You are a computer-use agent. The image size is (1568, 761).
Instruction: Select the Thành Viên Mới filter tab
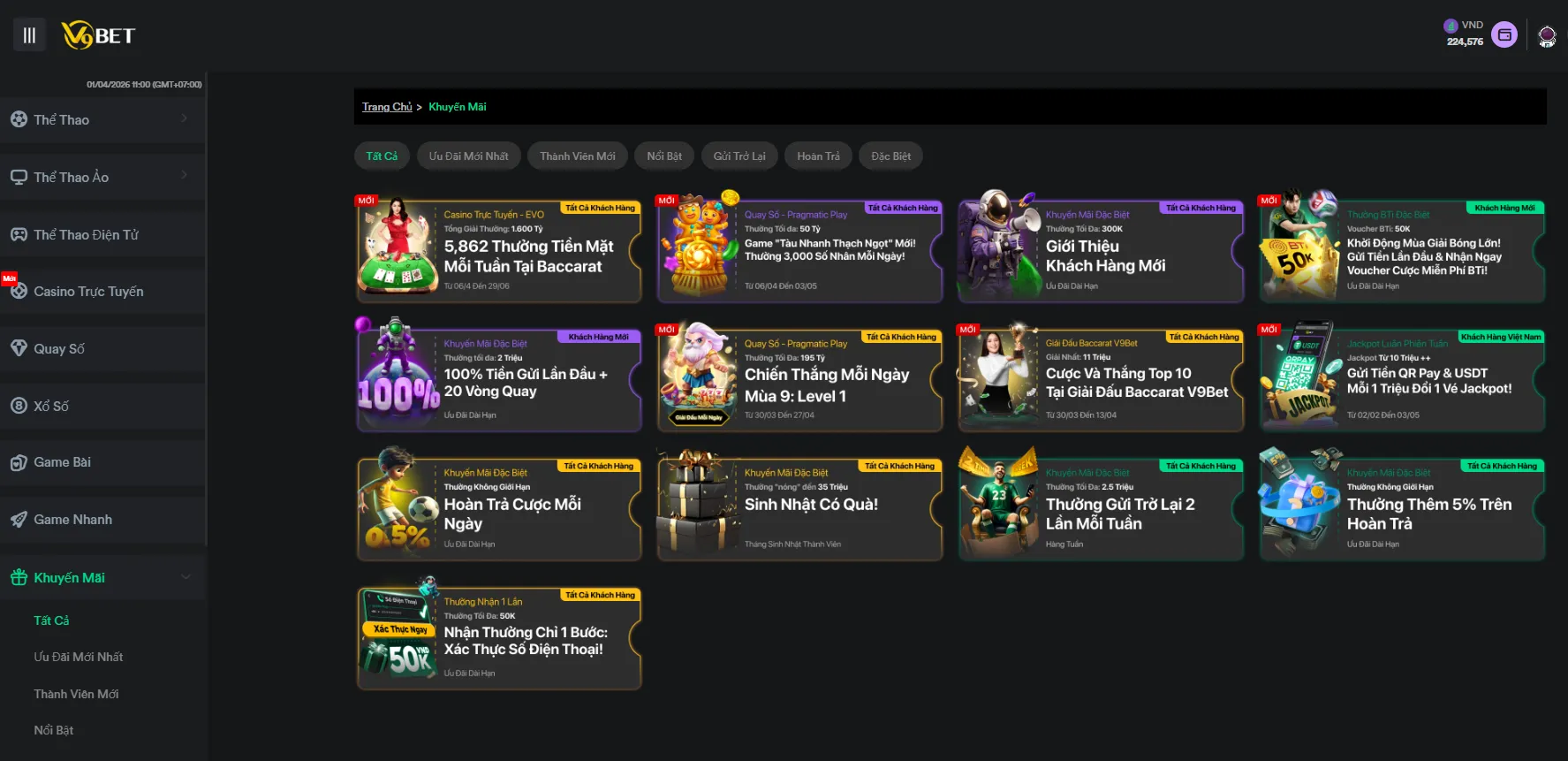click(578, 156)
